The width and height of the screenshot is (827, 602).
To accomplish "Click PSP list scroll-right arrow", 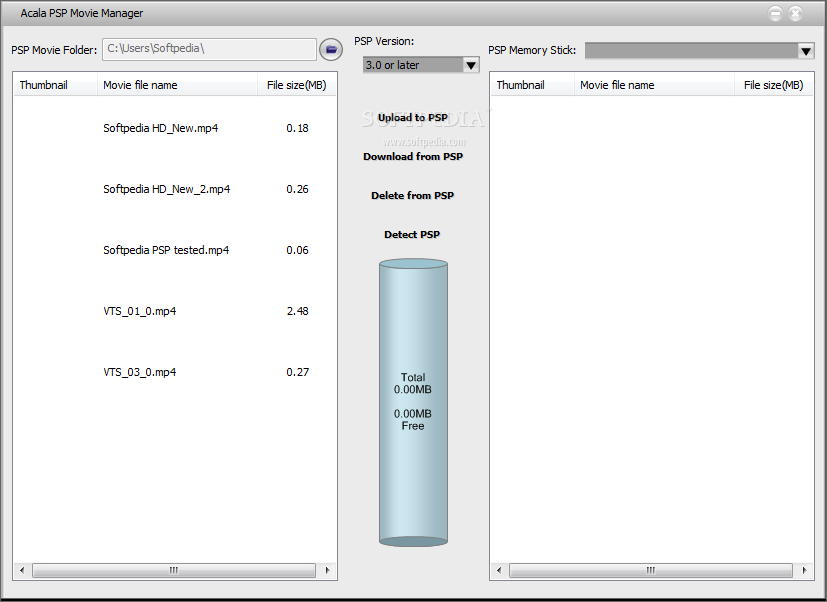I will coord(804,570).
